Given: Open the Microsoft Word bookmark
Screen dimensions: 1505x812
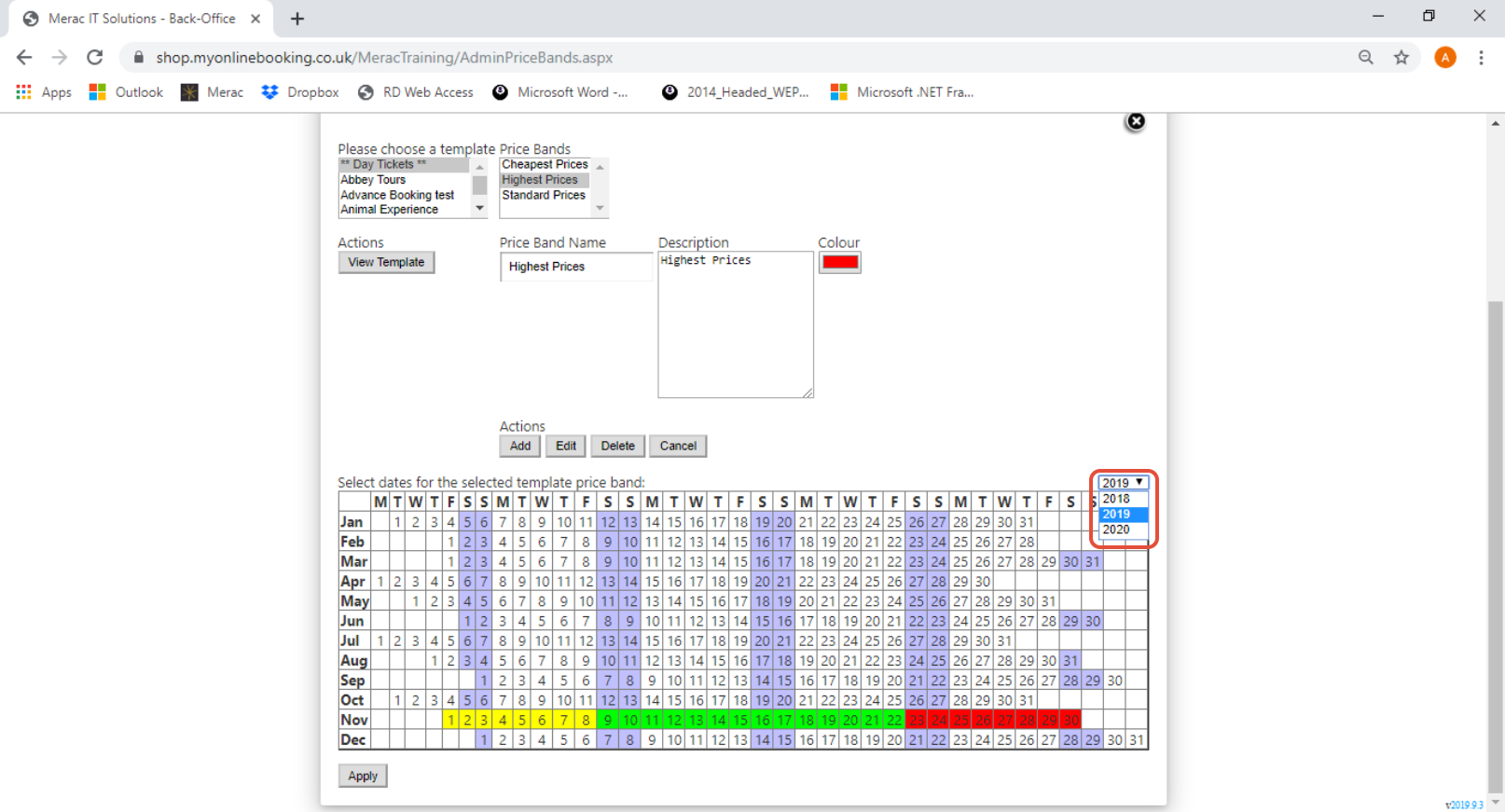Looking at the screenshot, I should coord(560,92).
